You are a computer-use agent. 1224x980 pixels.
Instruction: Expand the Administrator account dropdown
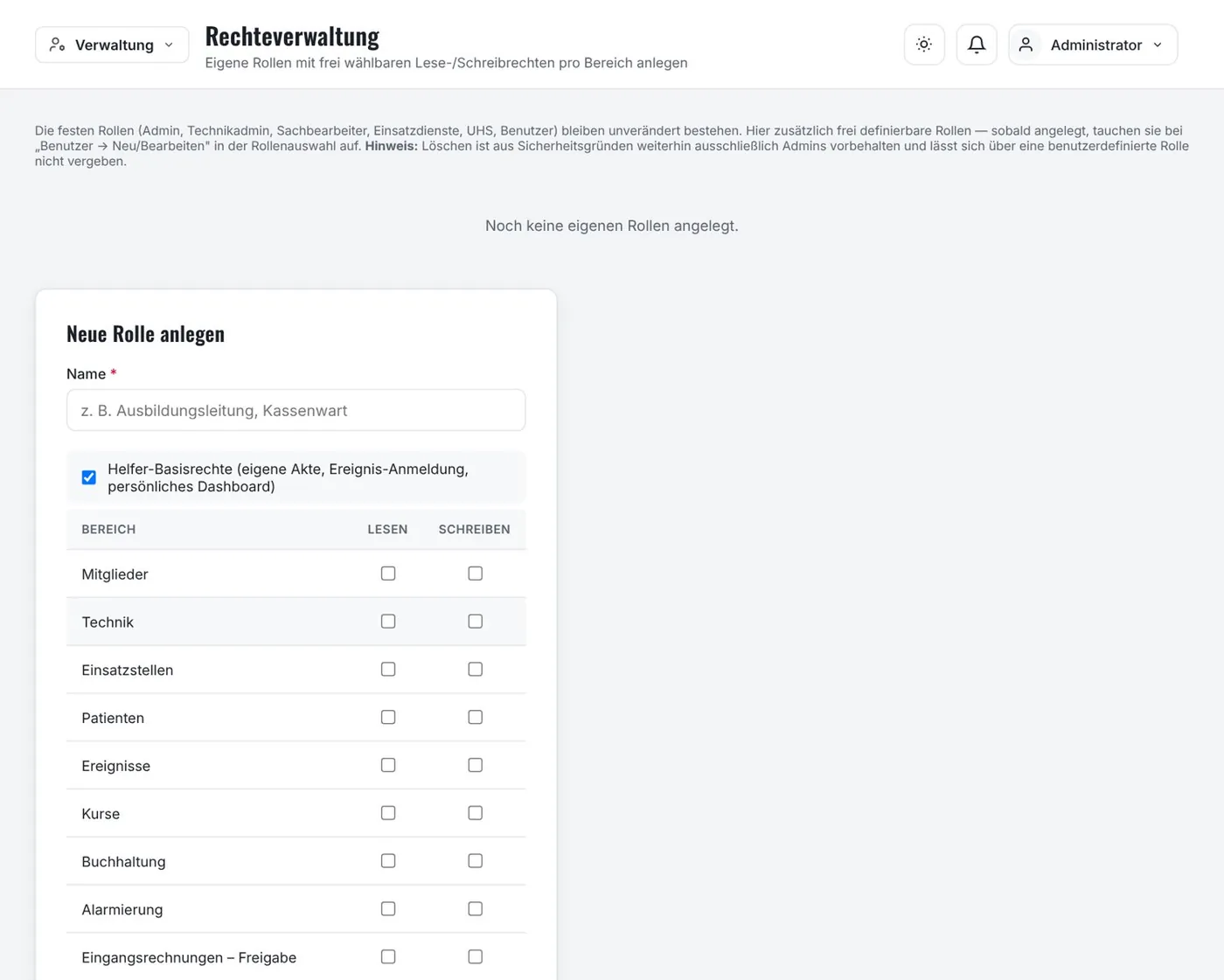[1093, 45]
